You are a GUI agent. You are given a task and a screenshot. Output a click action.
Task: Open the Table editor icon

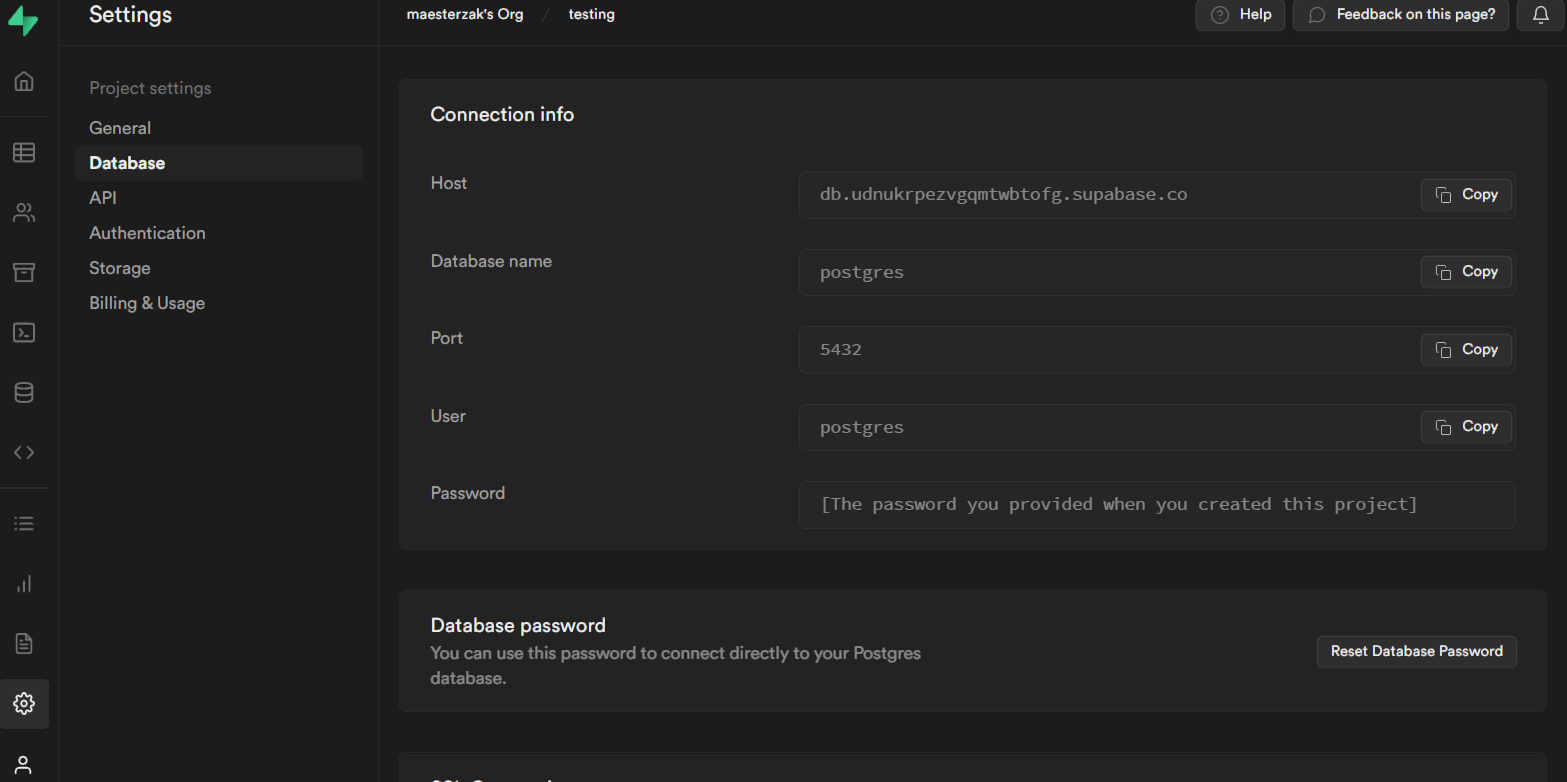[x=24, y=152]
